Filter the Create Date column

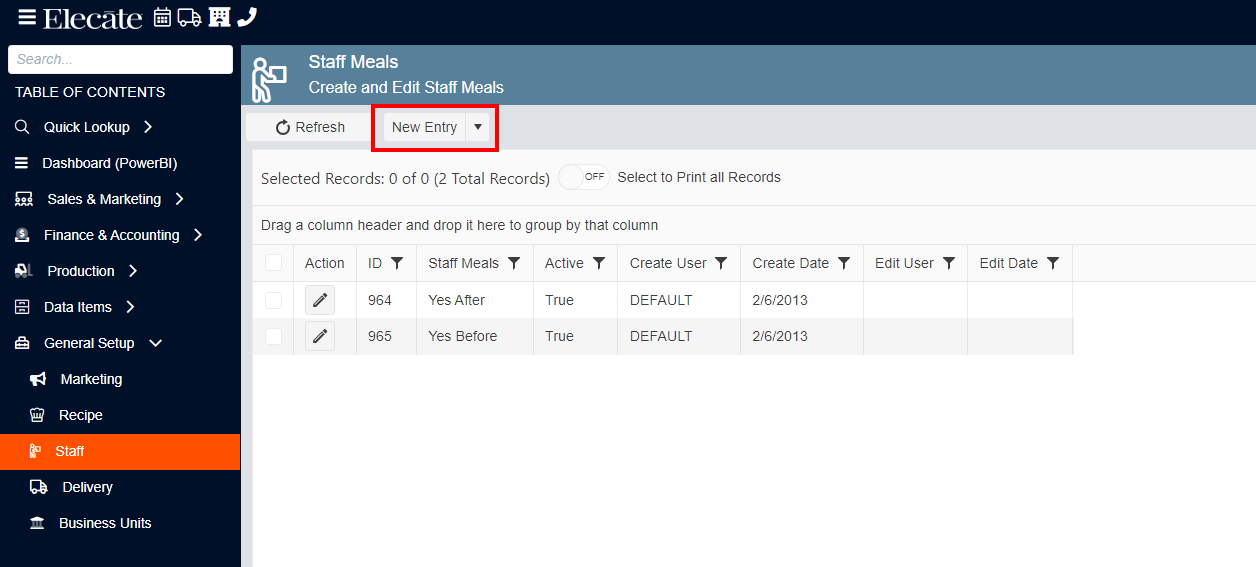coord(844,263)
